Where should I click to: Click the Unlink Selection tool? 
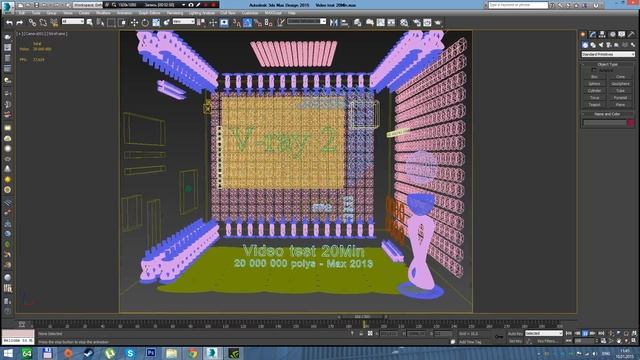coord(43,23)
